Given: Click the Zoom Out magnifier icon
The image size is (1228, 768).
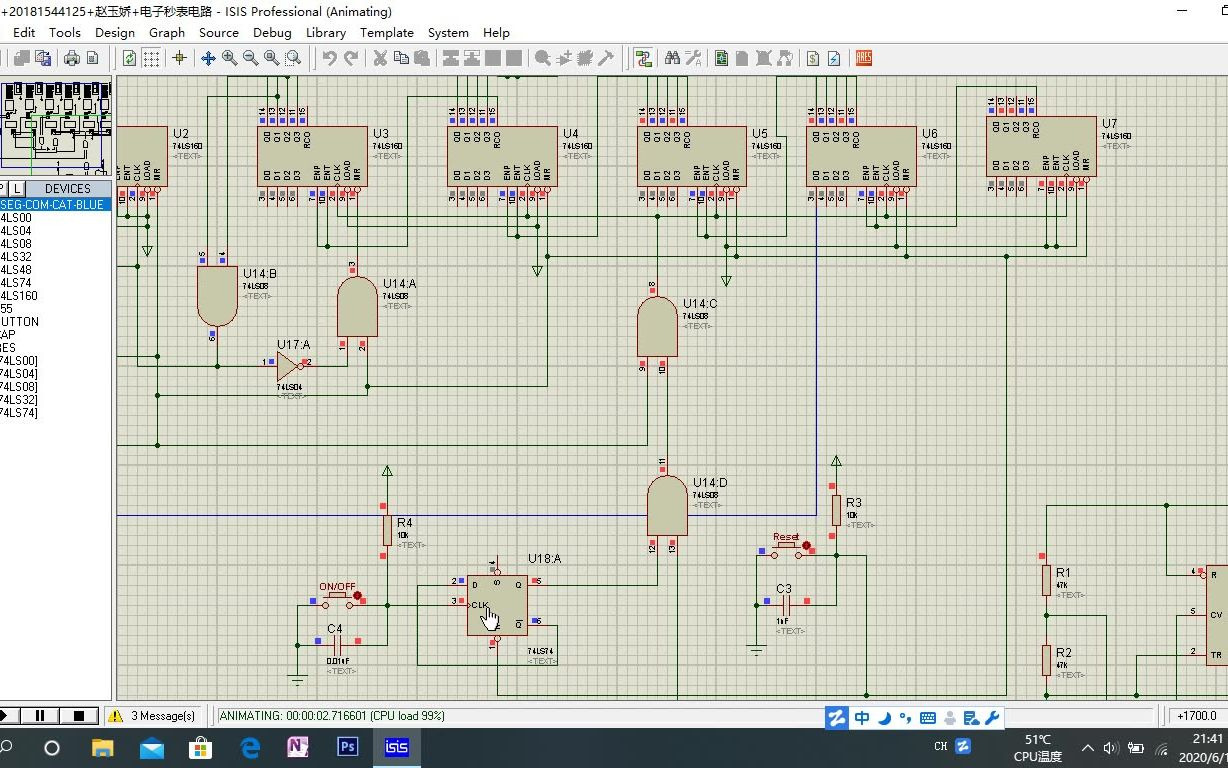Looking at the screenshot, I should pyautogui.click(x=251, y=58).
